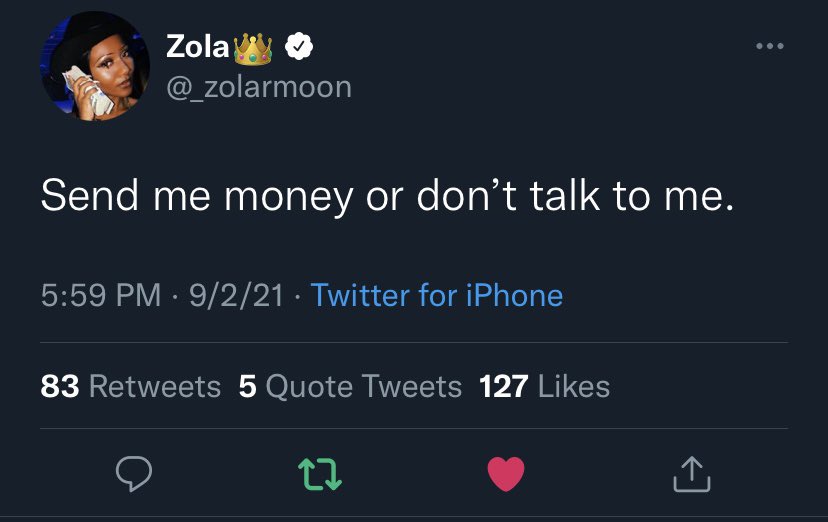The width and height of the screenshot is (828, 522).
Task: Open the Zola display name
Action: pos(197,46)
